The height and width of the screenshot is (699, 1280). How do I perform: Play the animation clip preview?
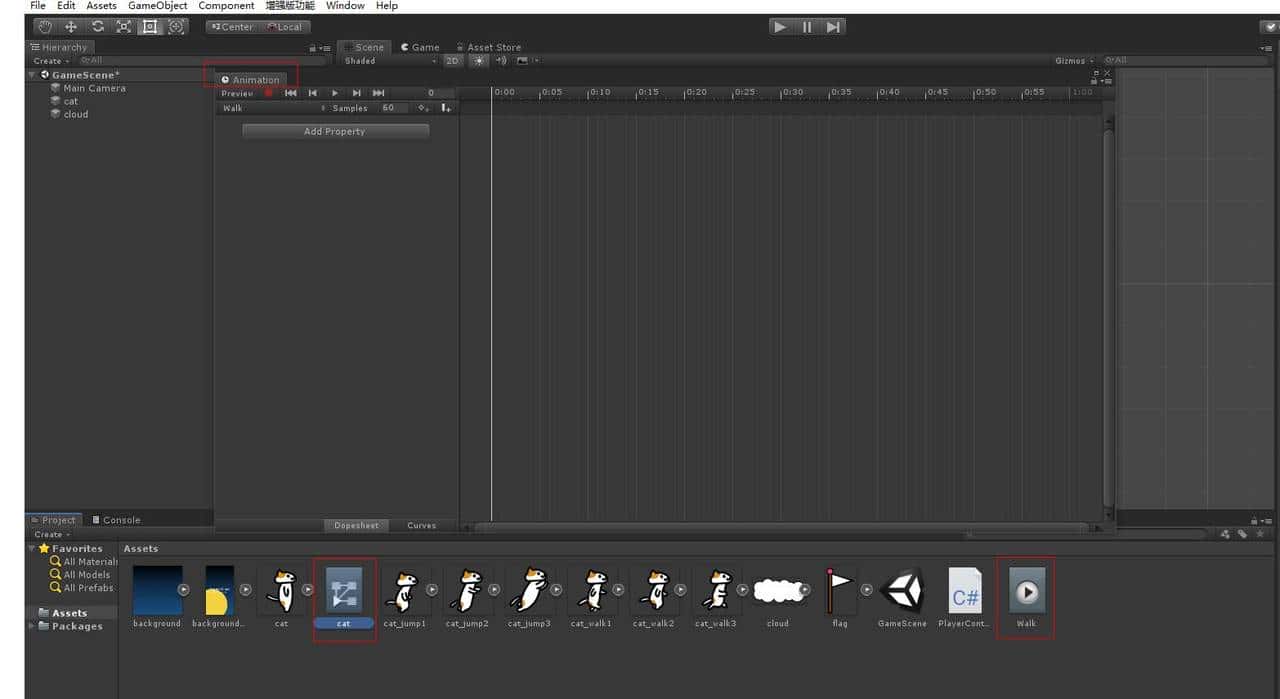pos(335,93)
